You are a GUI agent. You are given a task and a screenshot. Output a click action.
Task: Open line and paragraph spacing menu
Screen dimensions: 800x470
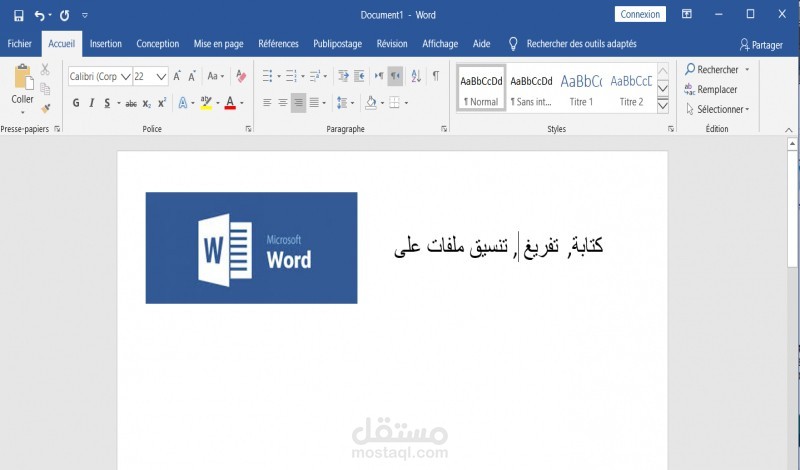click(345, 103)
